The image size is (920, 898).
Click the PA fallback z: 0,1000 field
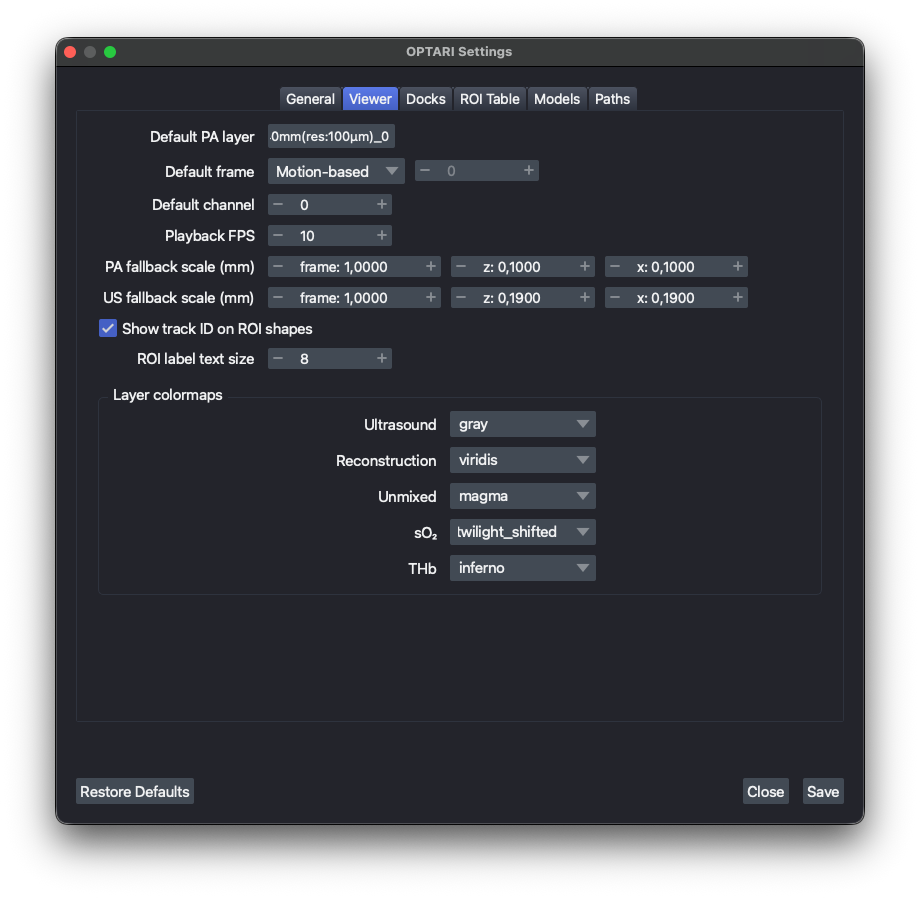coord(523,267)
